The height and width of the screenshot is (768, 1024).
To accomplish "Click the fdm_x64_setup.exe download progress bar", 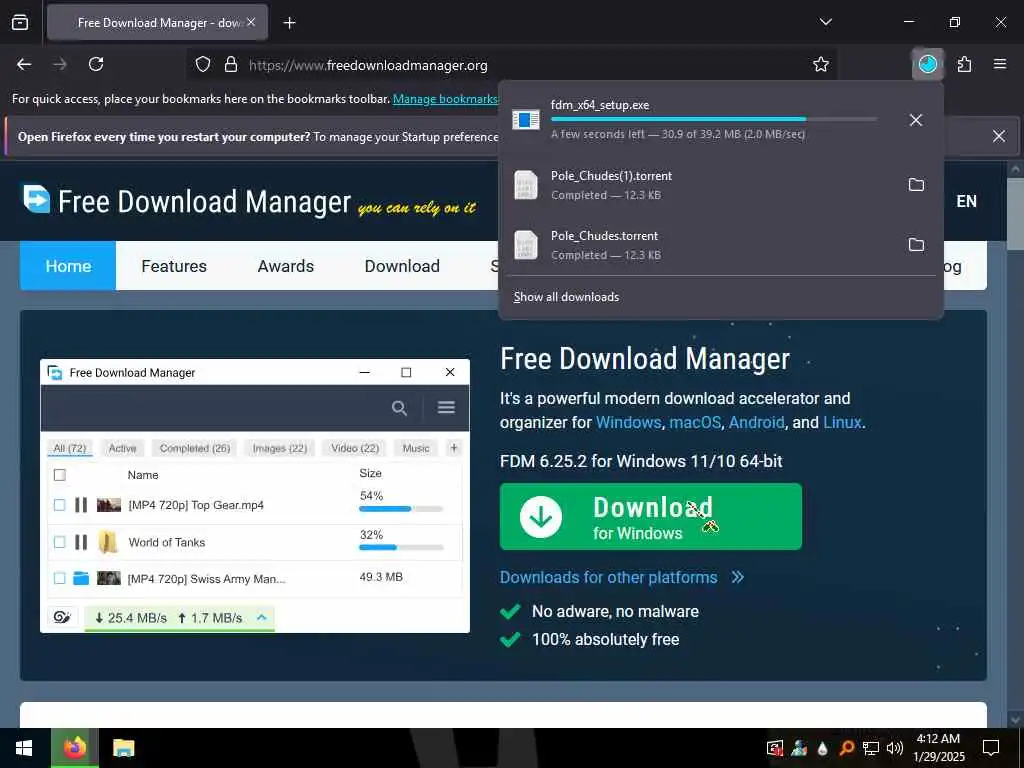I will point(714,119).
